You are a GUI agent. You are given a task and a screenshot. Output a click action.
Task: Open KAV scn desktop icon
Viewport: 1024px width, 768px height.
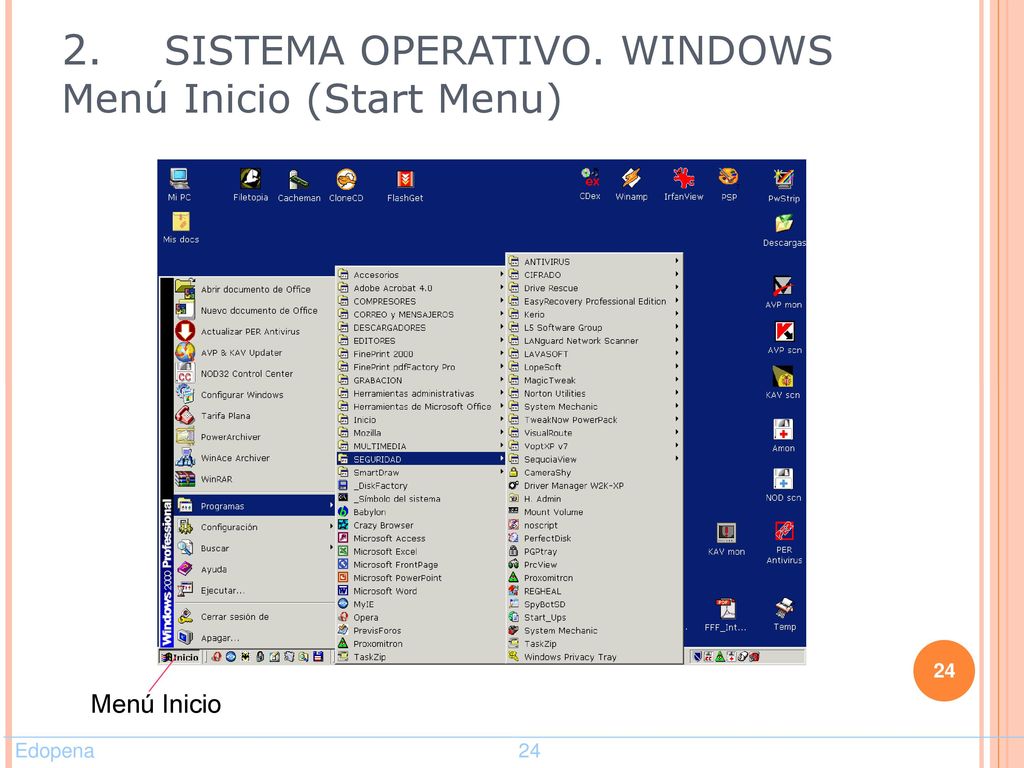click(x=783, y=382)
